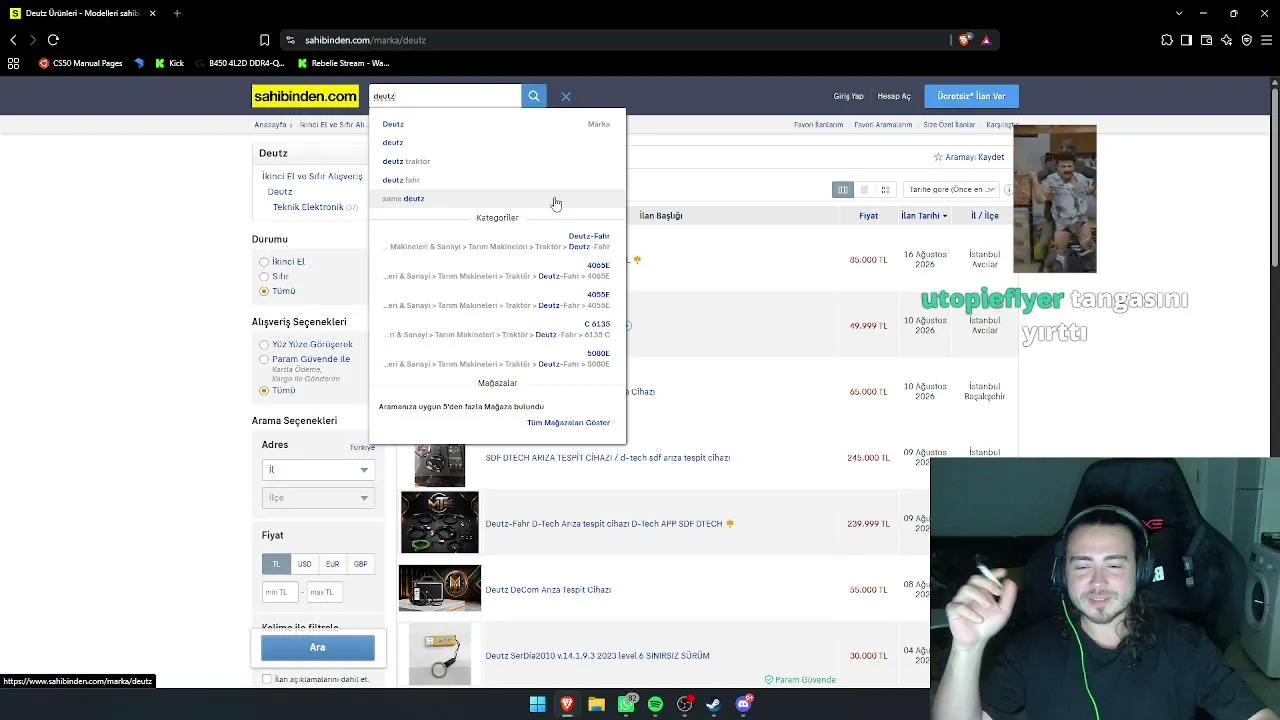Reload the current page
The height and width of the screenshot is (720, 1280).
click(x=53, y=40)
